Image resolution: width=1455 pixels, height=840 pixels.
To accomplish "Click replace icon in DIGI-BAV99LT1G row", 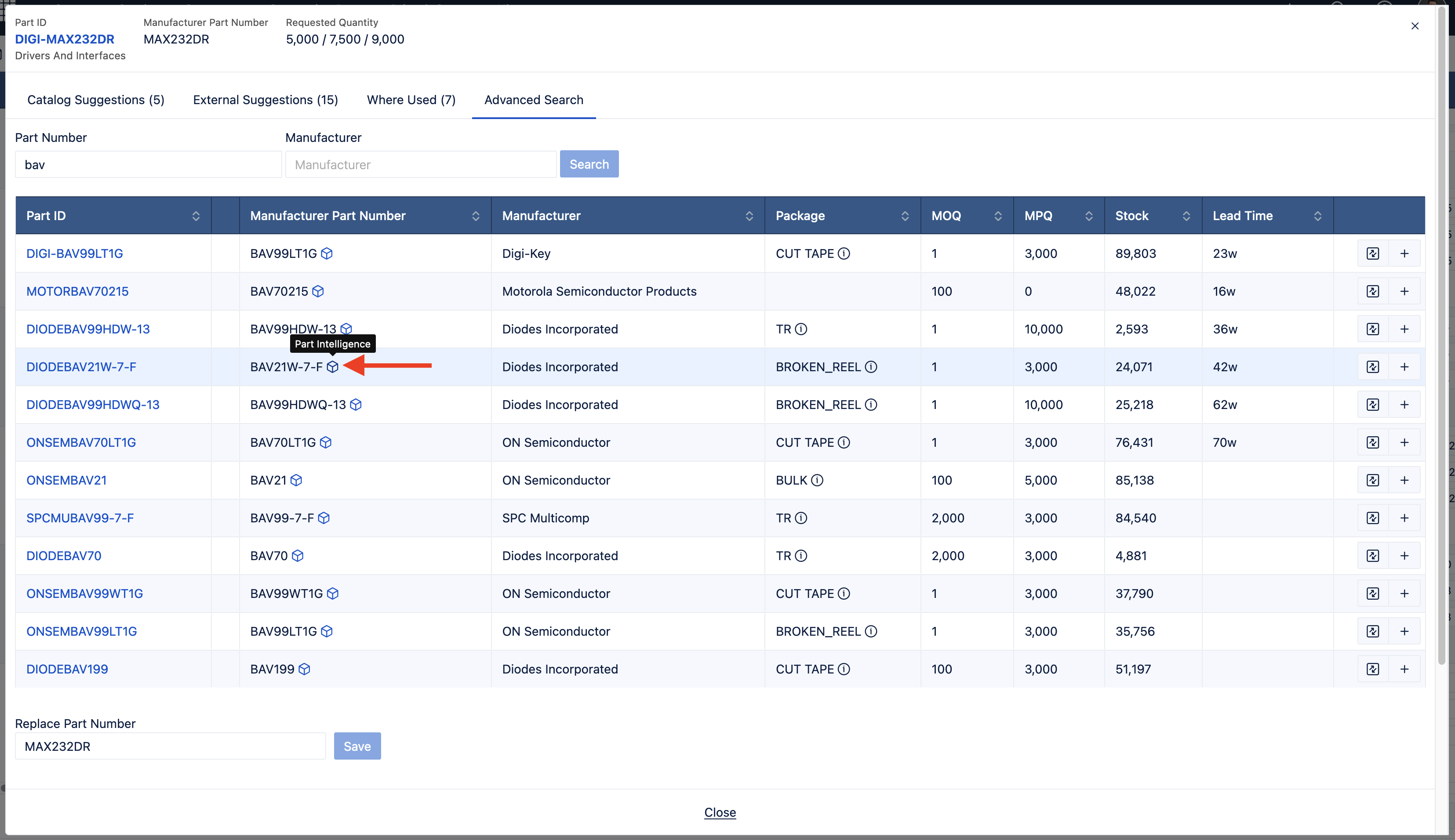I will click(x=1373, y=253).
